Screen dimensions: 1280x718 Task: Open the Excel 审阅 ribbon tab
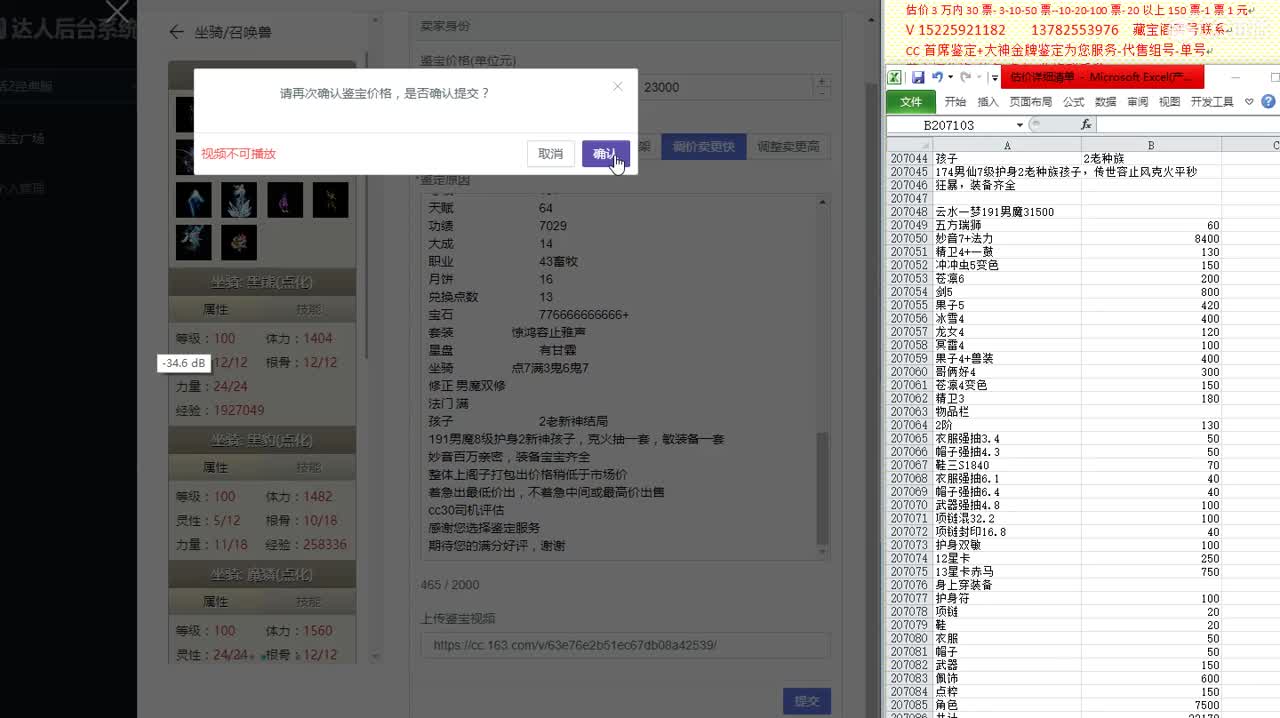click(1137, 102)
